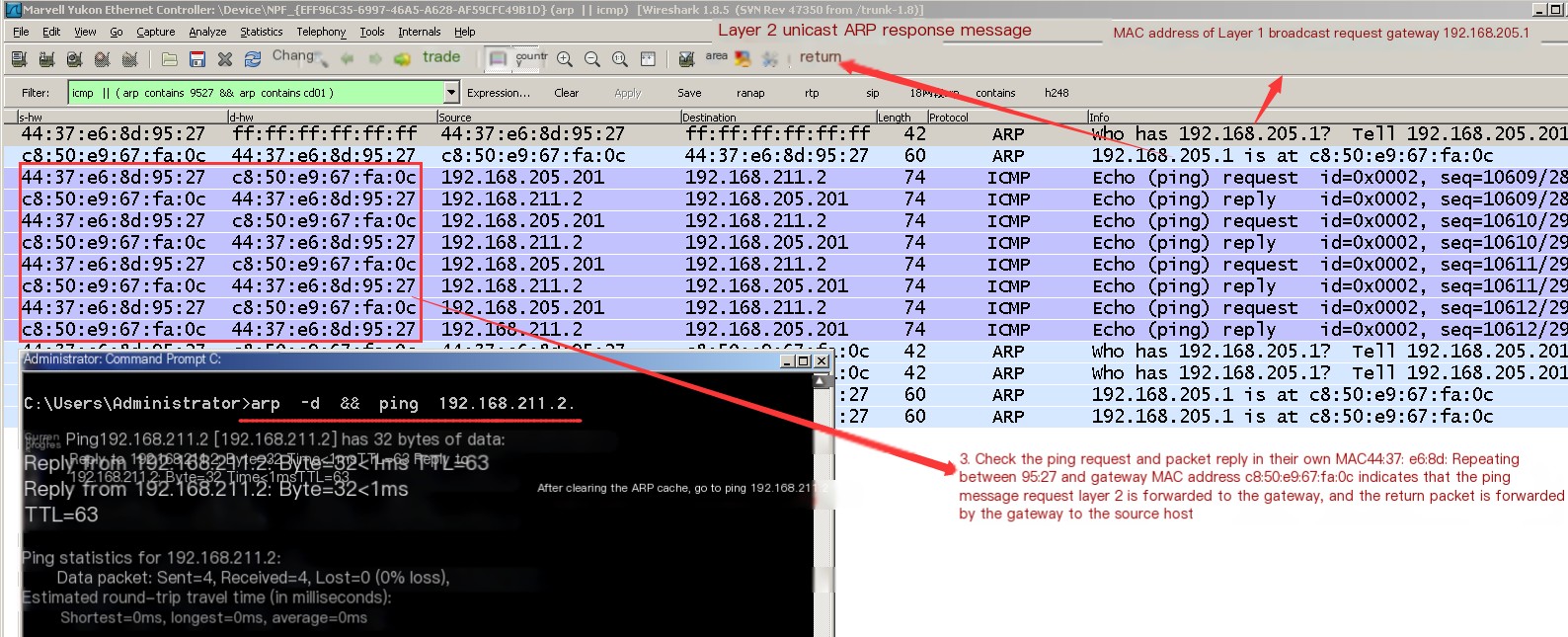Restart the running capture icon
1568x637 pixels.
tap(129, 59)
